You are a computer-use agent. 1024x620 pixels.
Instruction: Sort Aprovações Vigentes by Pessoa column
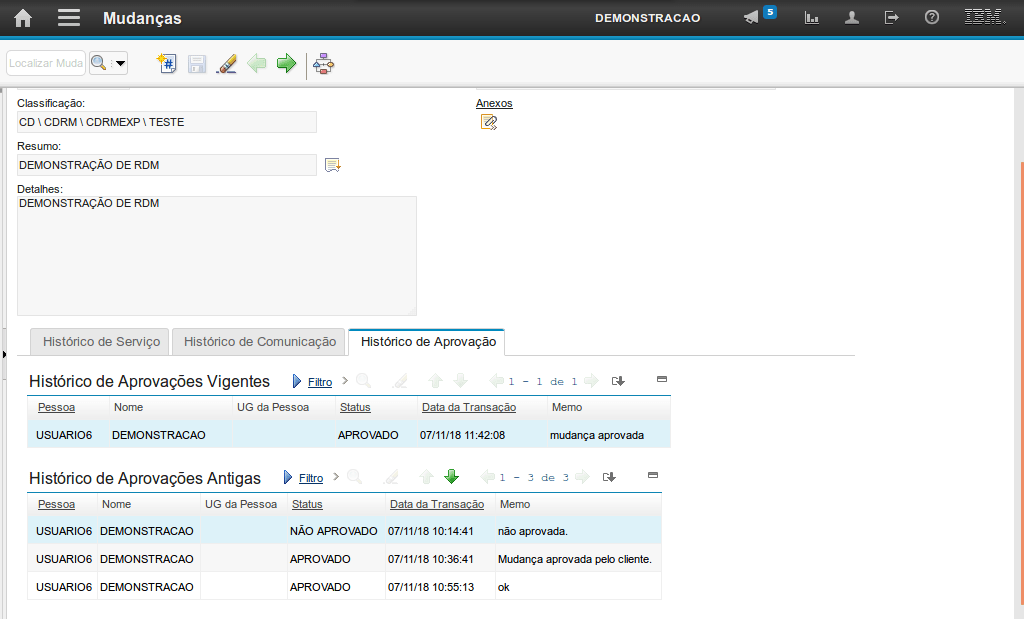point(56,407)
